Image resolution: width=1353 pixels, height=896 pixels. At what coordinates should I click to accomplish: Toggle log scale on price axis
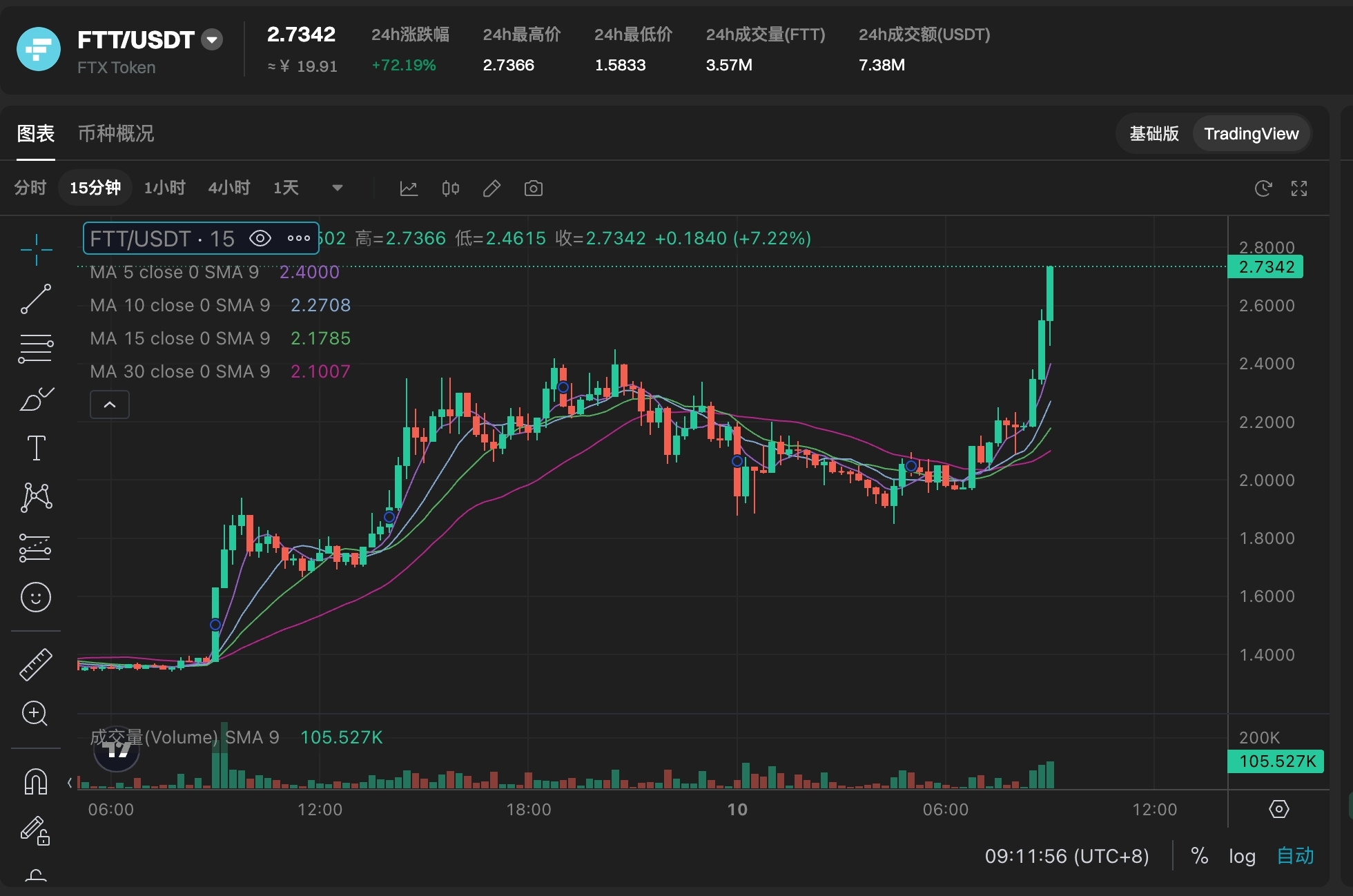click(x=1241, y=856)
